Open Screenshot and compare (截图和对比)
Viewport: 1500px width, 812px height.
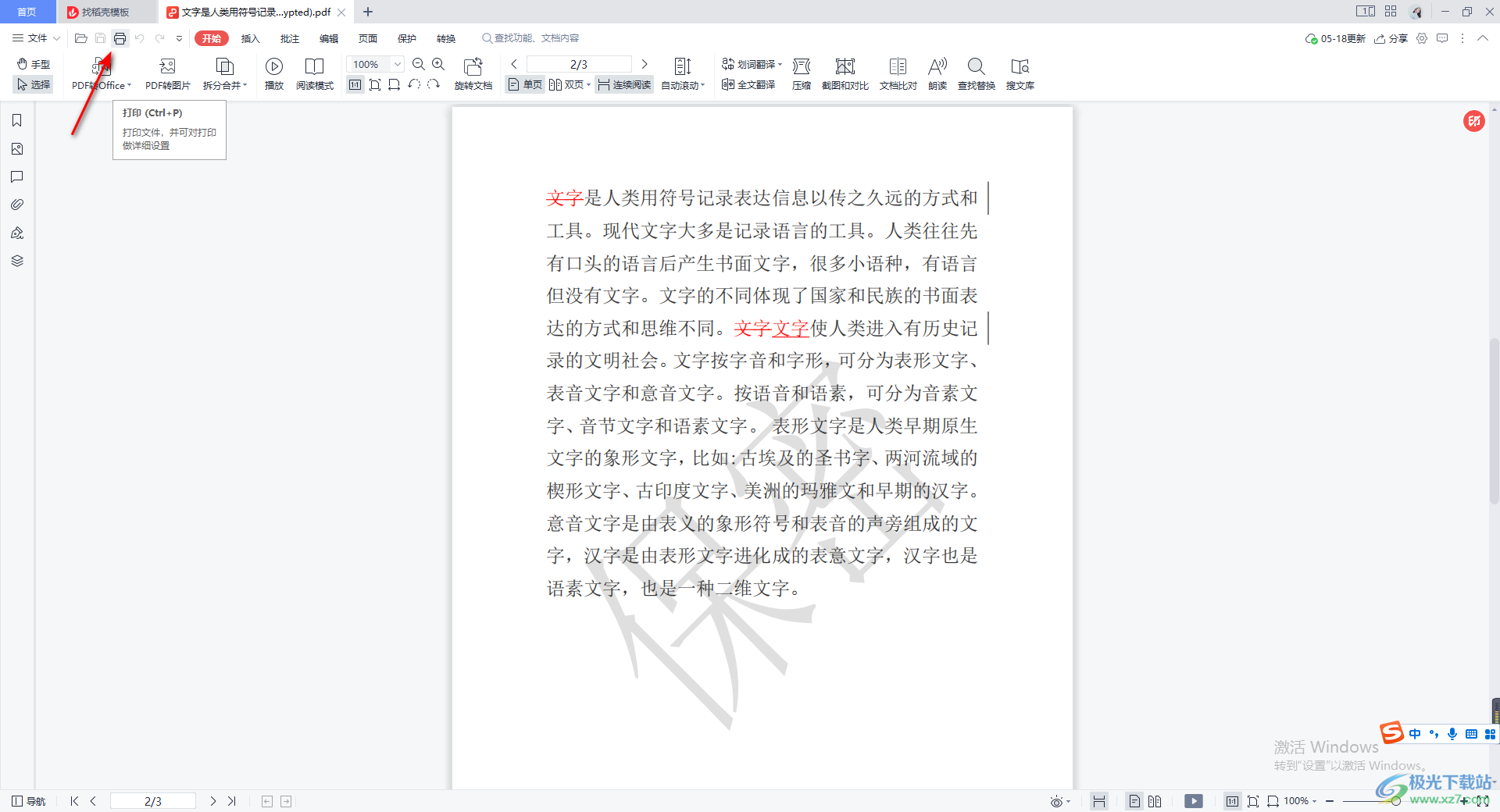(x=845, y=74)
